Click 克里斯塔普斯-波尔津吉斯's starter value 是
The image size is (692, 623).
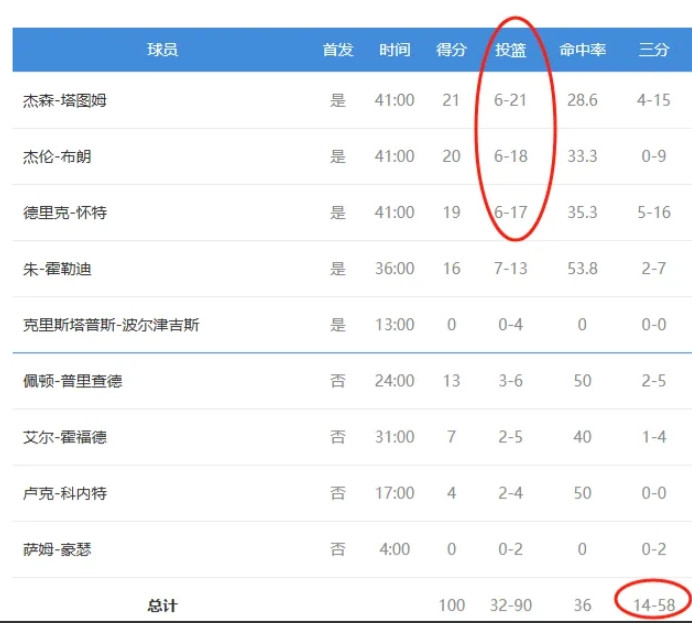[x=338, y=324]
